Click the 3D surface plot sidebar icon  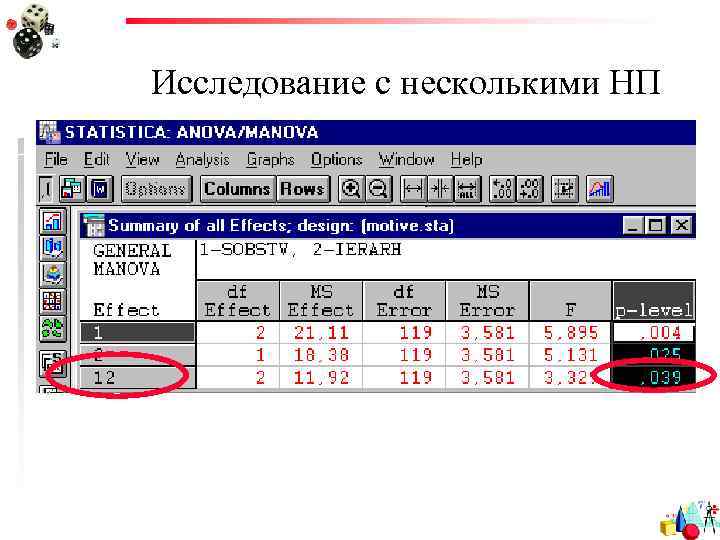pyautogui.click(x=53, y=275)
